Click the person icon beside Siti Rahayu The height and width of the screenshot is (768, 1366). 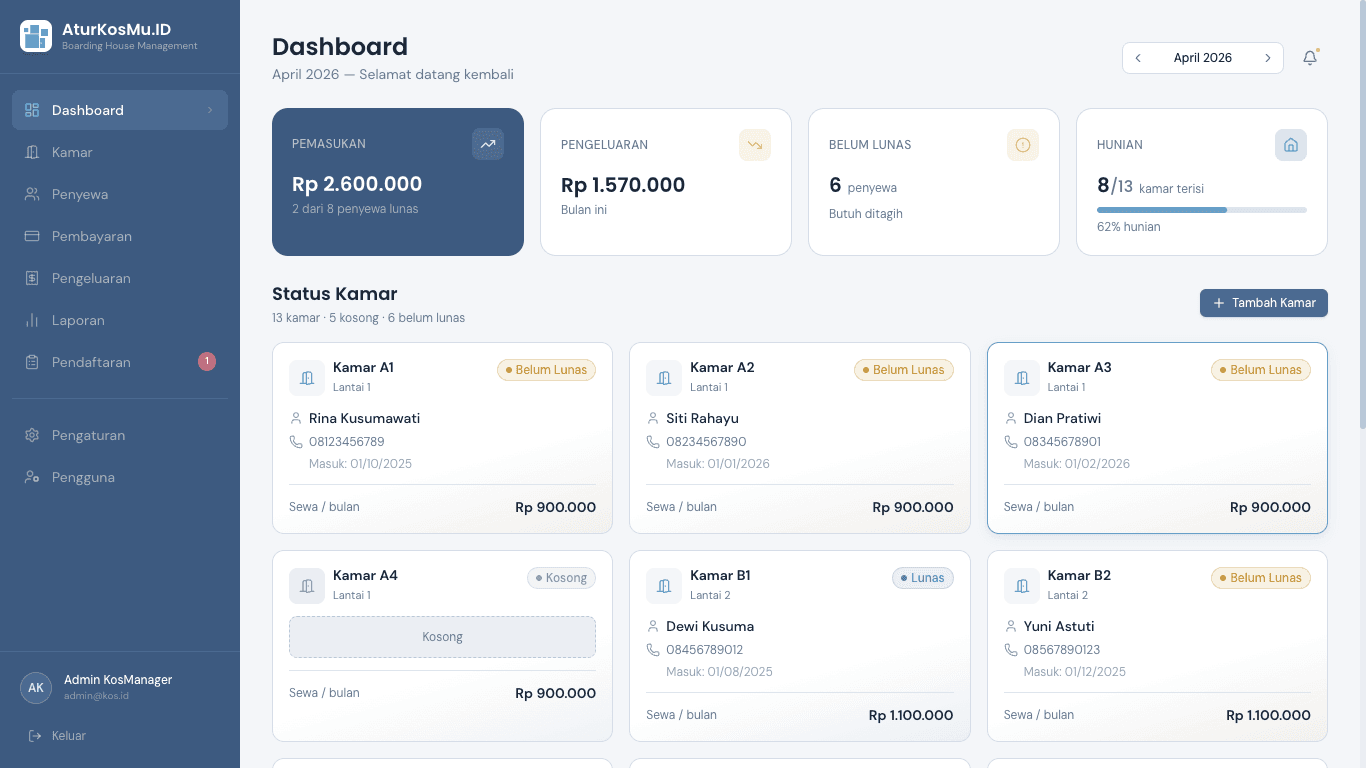coord(653,418)
